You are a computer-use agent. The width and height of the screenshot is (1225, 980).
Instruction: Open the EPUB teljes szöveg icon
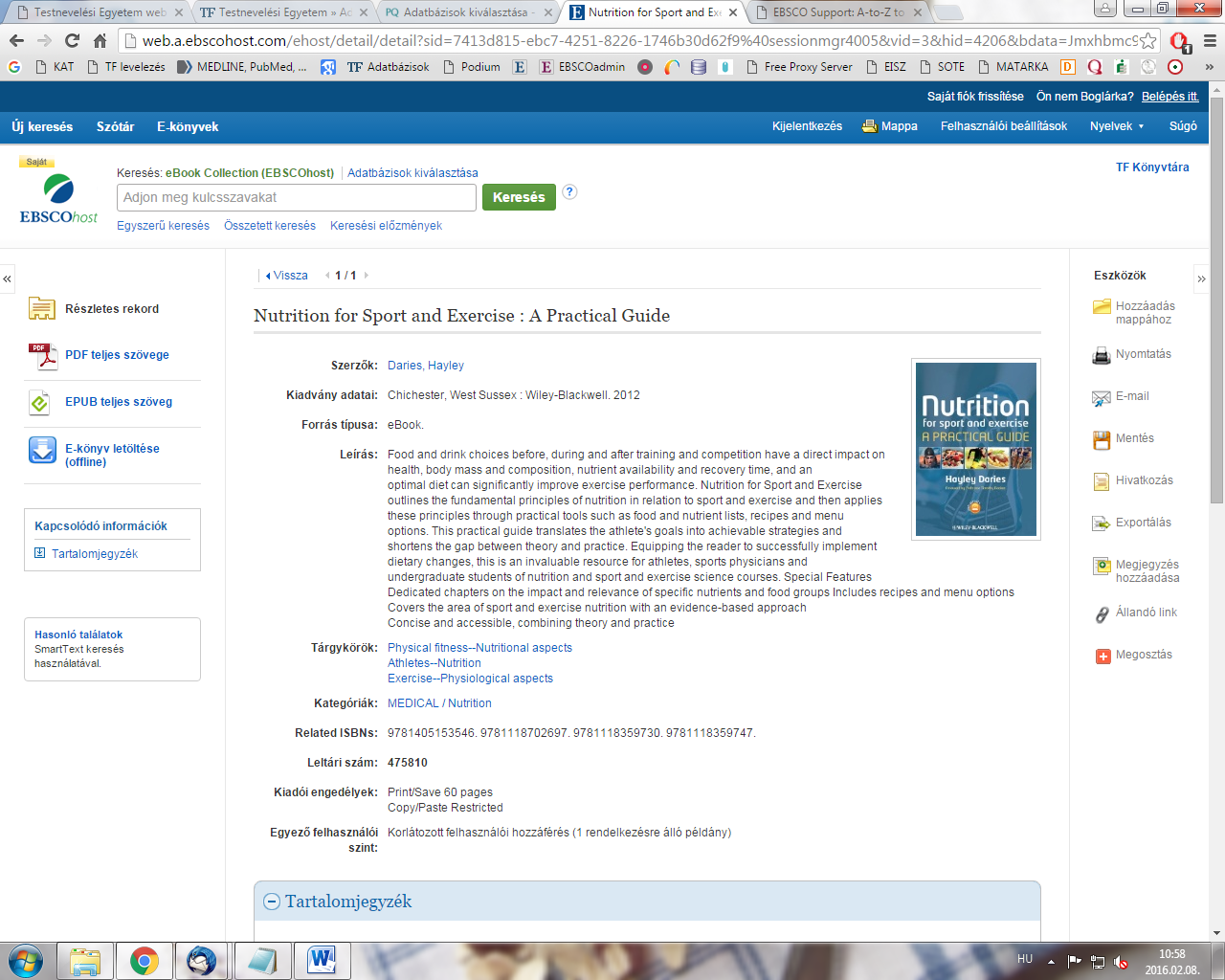(39, 403)
